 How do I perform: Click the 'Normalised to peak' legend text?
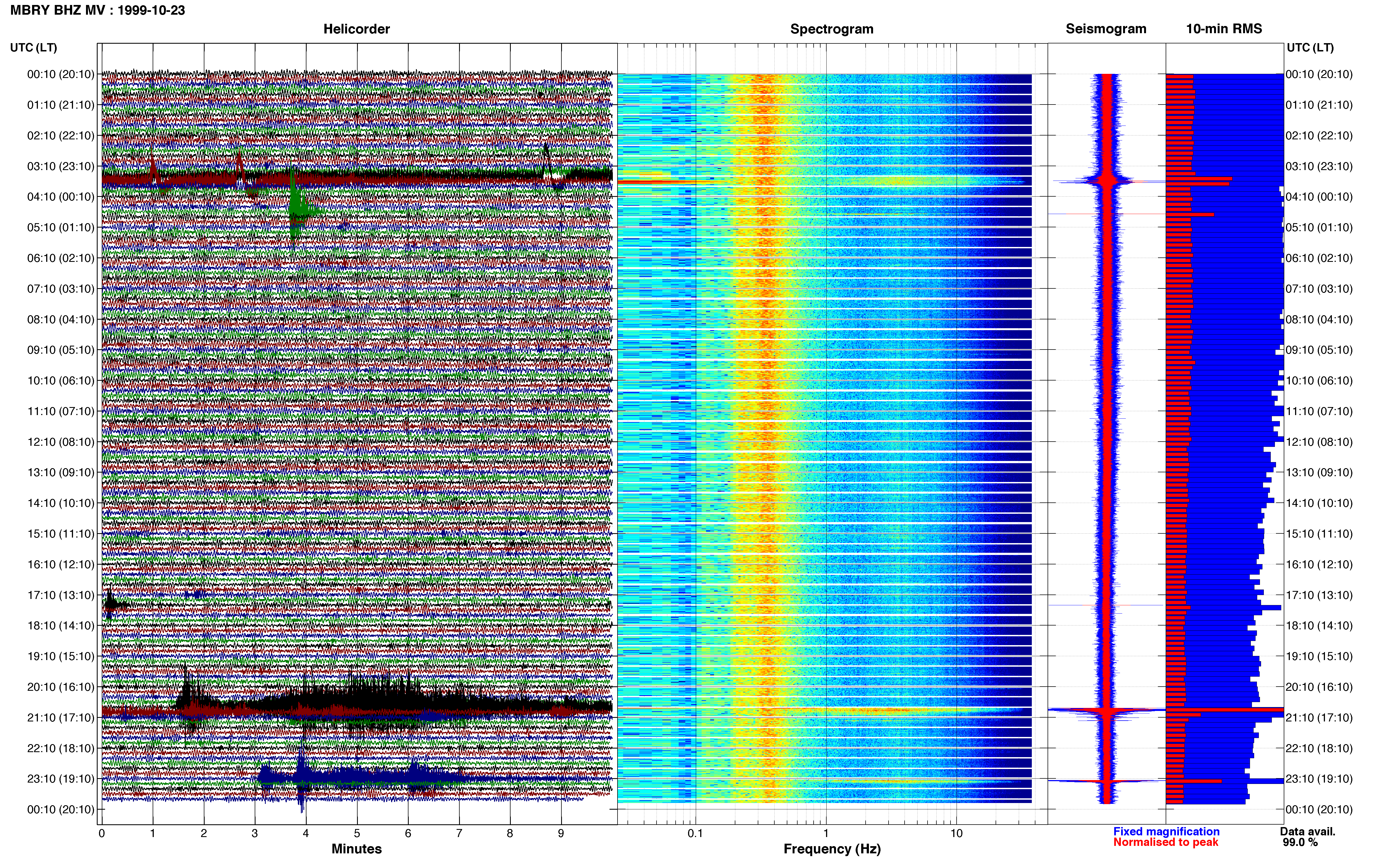click(x=1166, y=842)
